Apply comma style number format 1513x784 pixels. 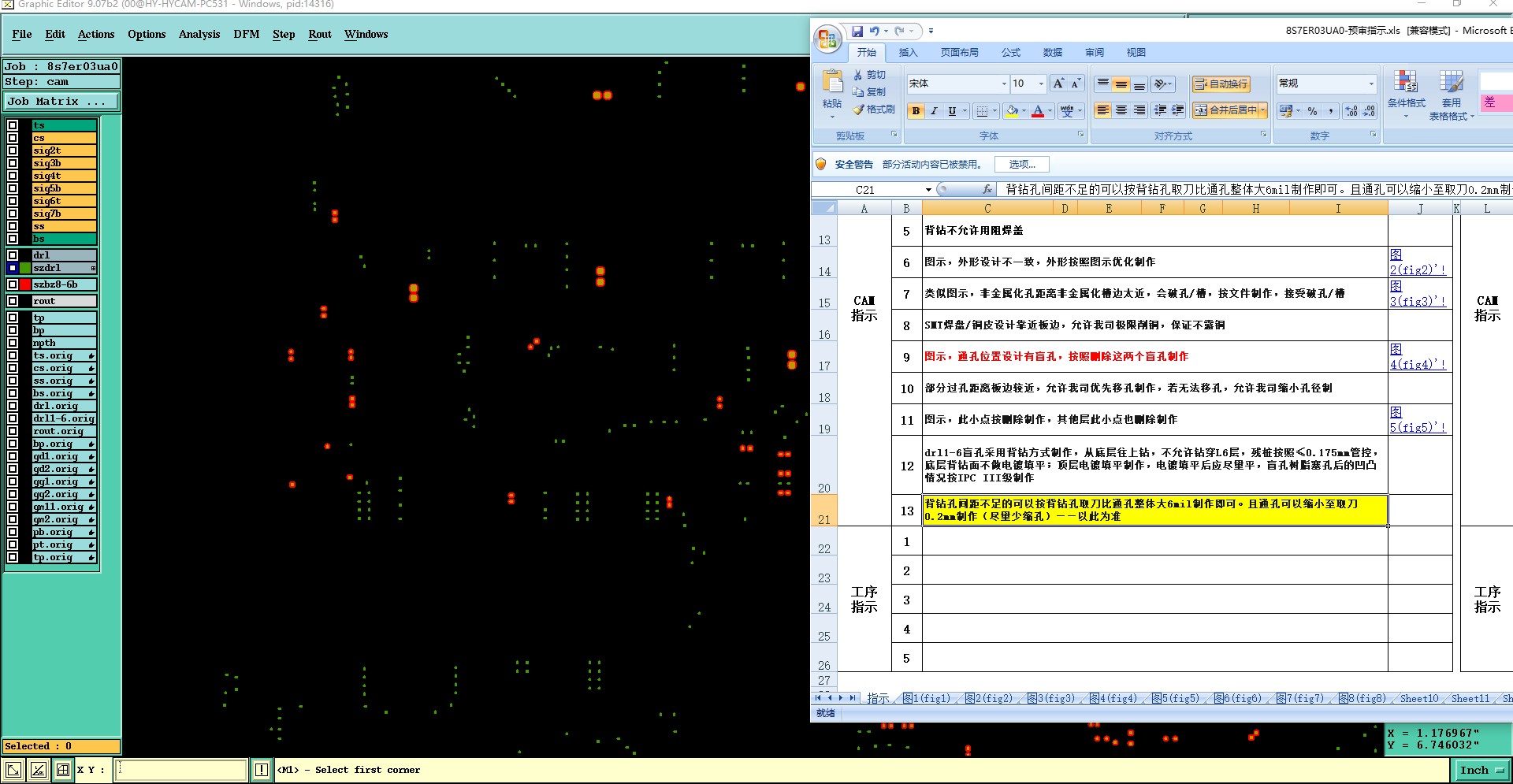pyautogui.click(x=1330, y=111)
